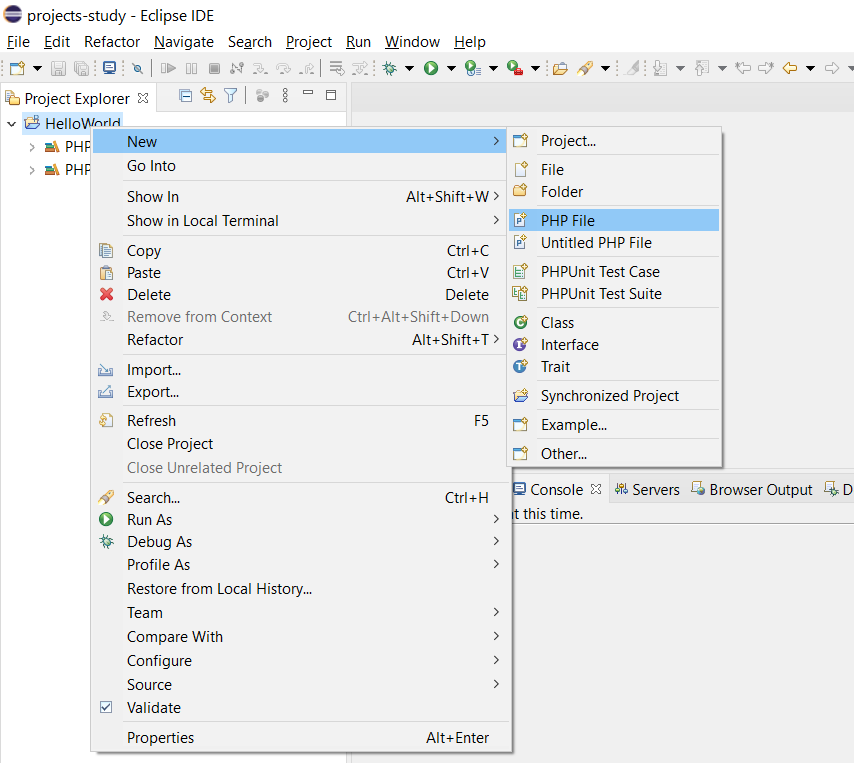Viewport: 854px width, 763px height.
Task: Switch to the Servers tab
Action: [x=647, y=490]
